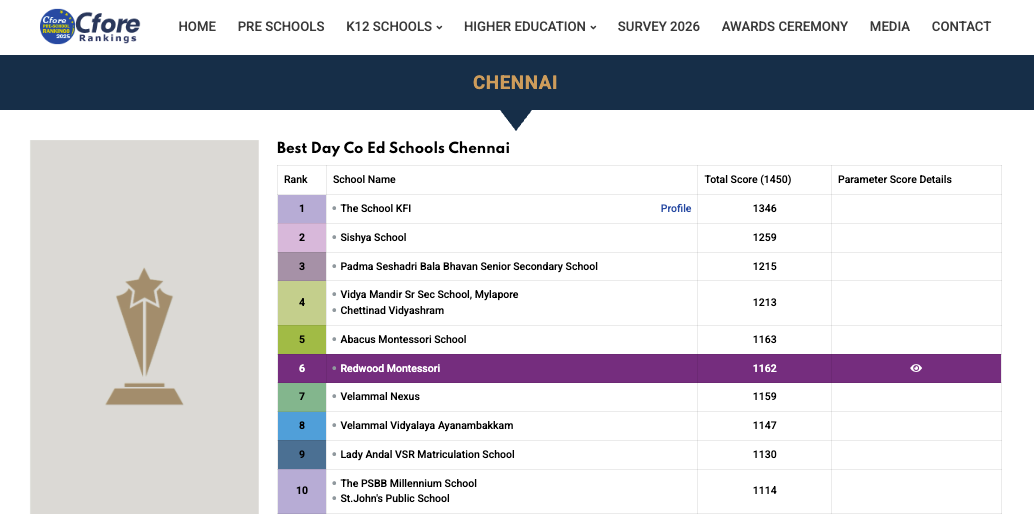Open the Awards Ceremony page
Screen dimensions: 1034x514
tap(785, 27)
